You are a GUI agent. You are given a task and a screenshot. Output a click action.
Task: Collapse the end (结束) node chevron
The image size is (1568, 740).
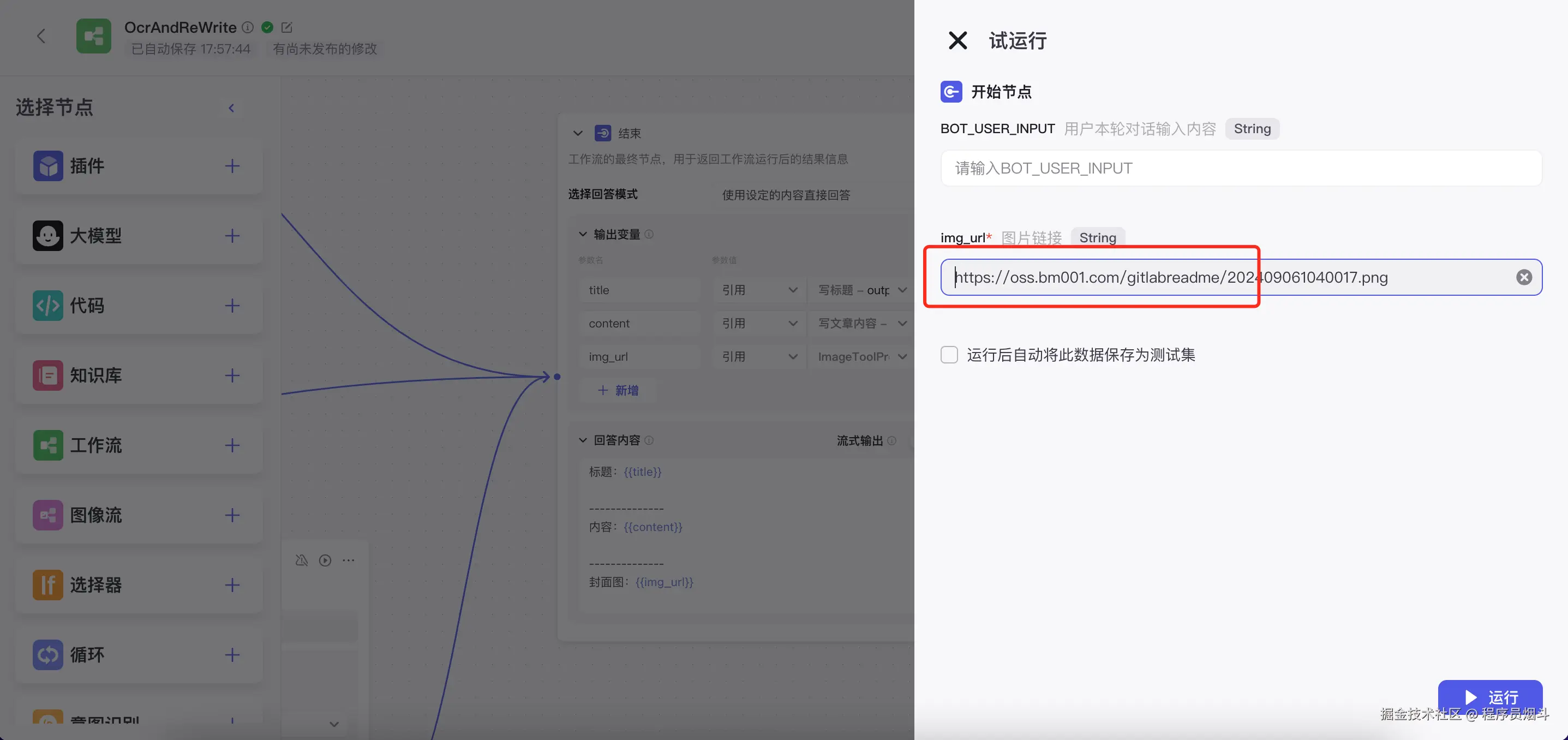[x=578, y=133]
